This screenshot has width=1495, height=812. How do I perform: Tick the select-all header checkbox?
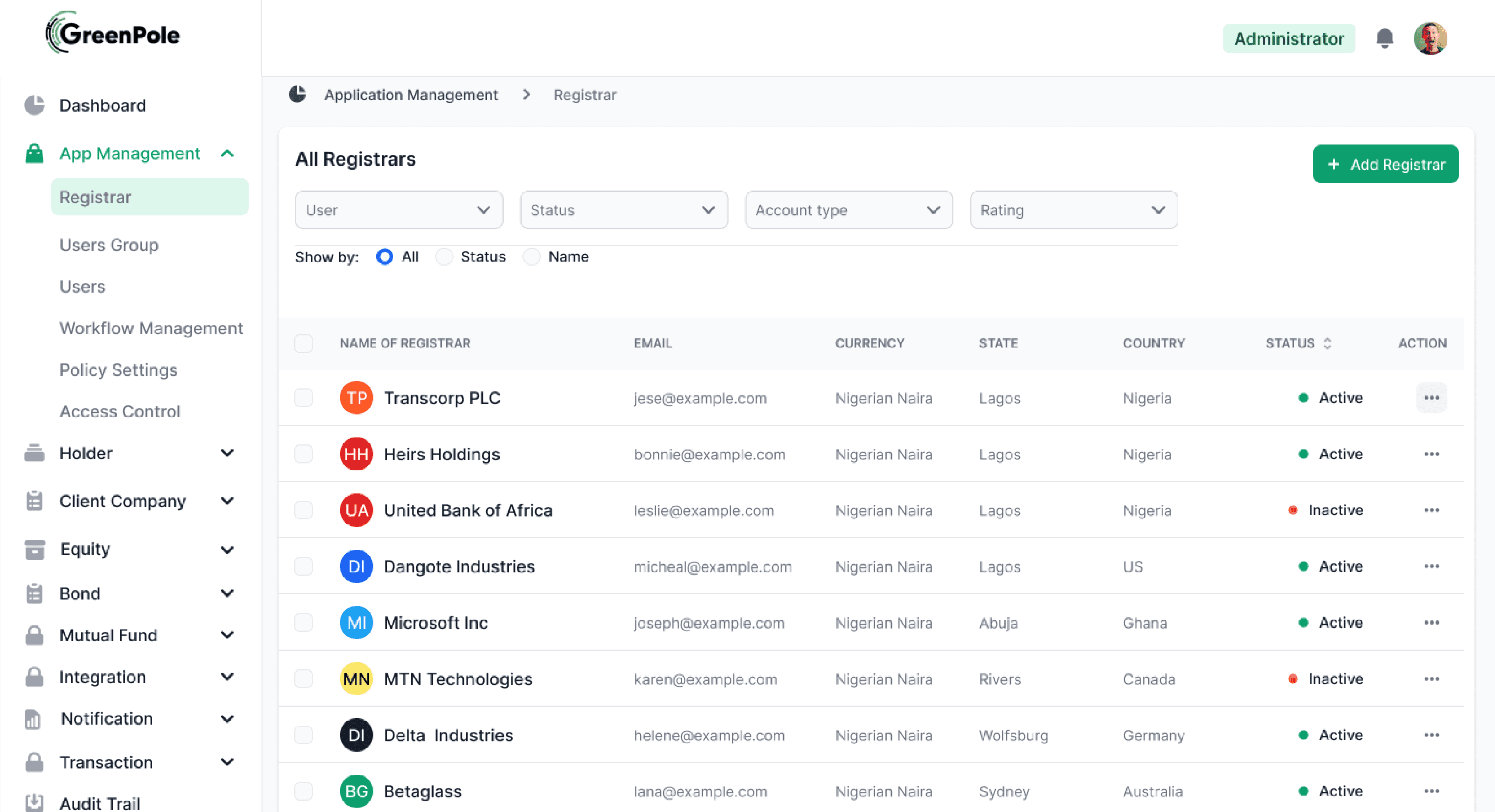click(x=303, y=343)
